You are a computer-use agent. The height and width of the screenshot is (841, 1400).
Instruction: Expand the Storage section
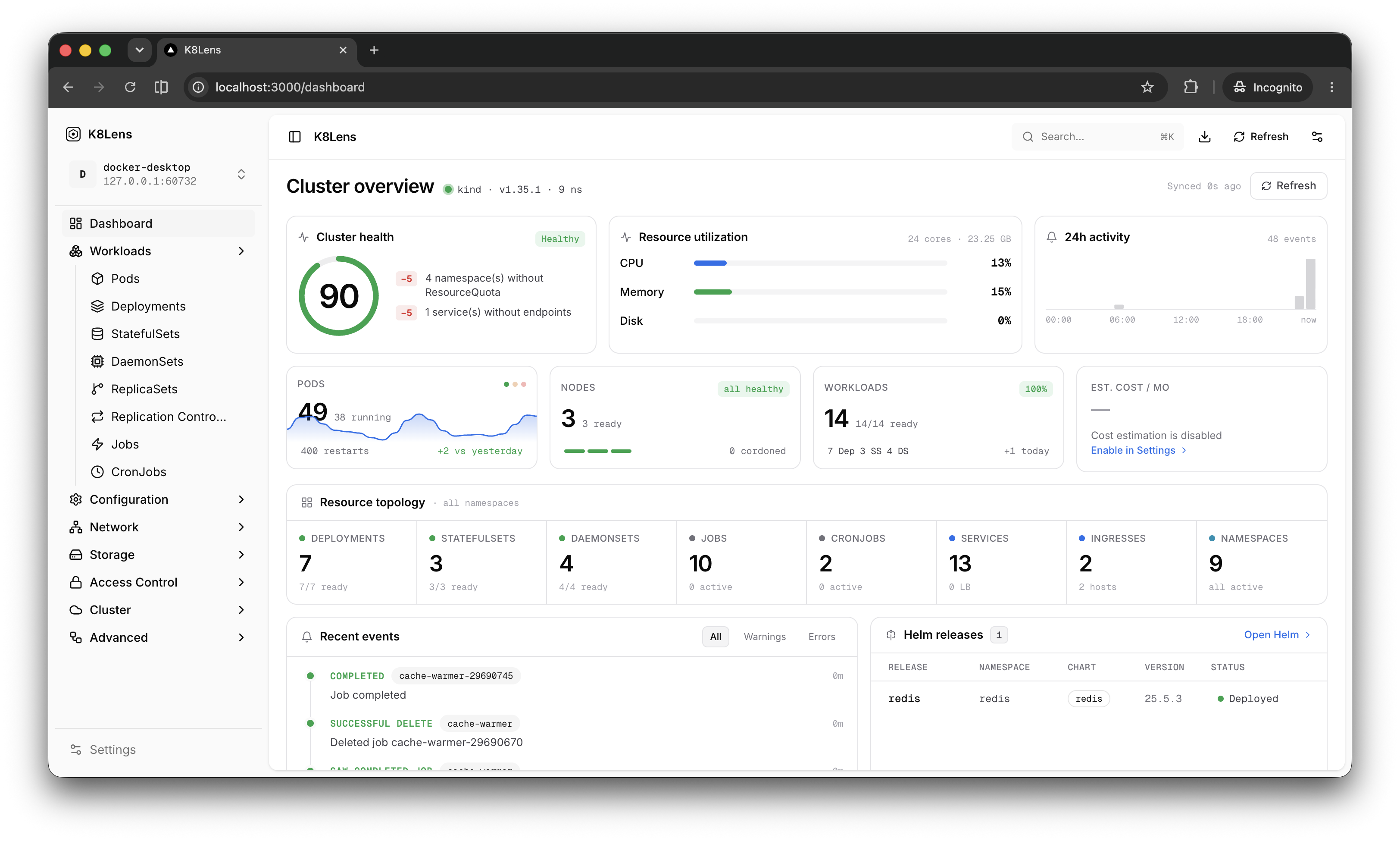tap(159, 555)
